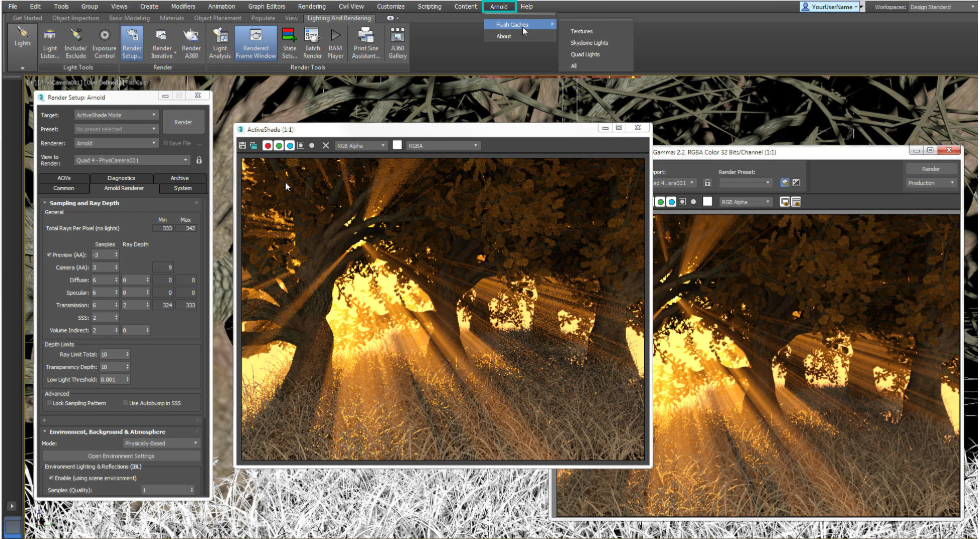Open the render setup icon in frame window
Image resolution: width=980 pixels, height=539 pixels.
click(784, 183)
